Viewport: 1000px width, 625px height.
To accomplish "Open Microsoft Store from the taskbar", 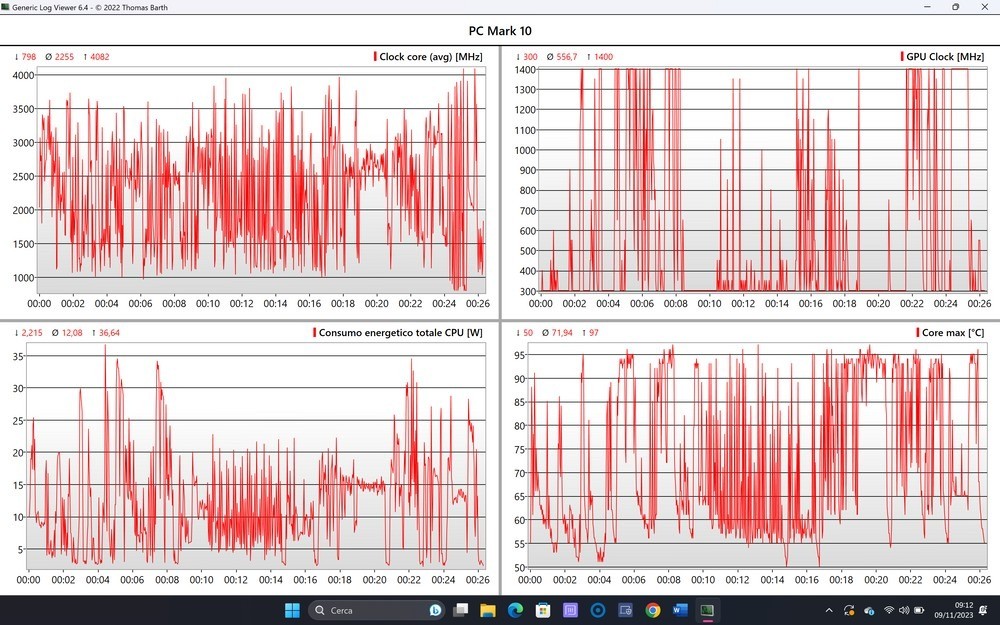I will pyautogui.click(x=543, y=610).
